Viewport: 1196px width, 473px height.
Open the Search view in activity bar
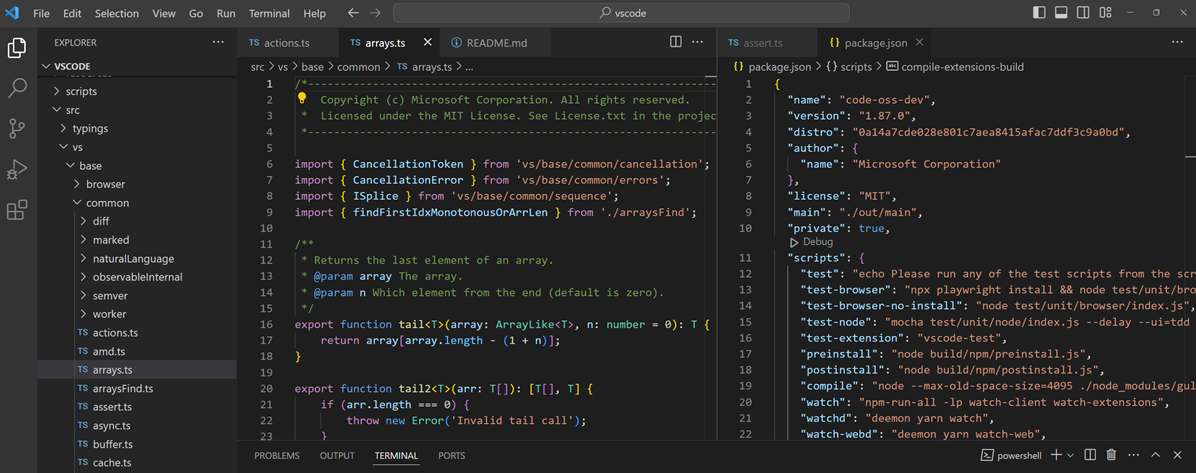coord(17,88)
